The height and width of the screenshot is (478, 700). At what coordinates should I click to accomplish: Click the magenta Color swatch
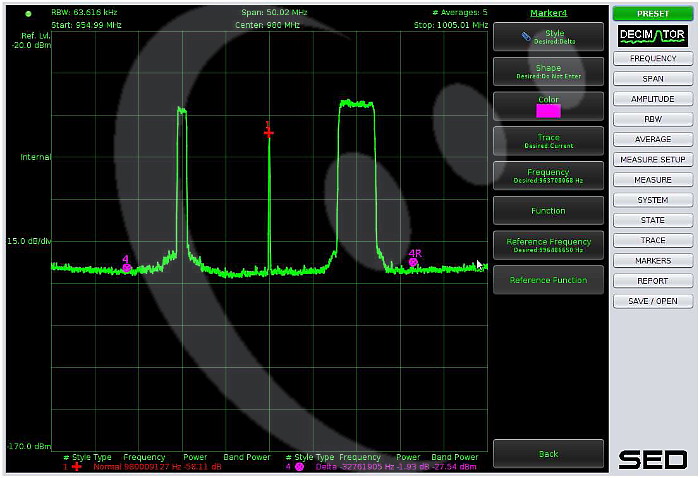click(548, 110)
